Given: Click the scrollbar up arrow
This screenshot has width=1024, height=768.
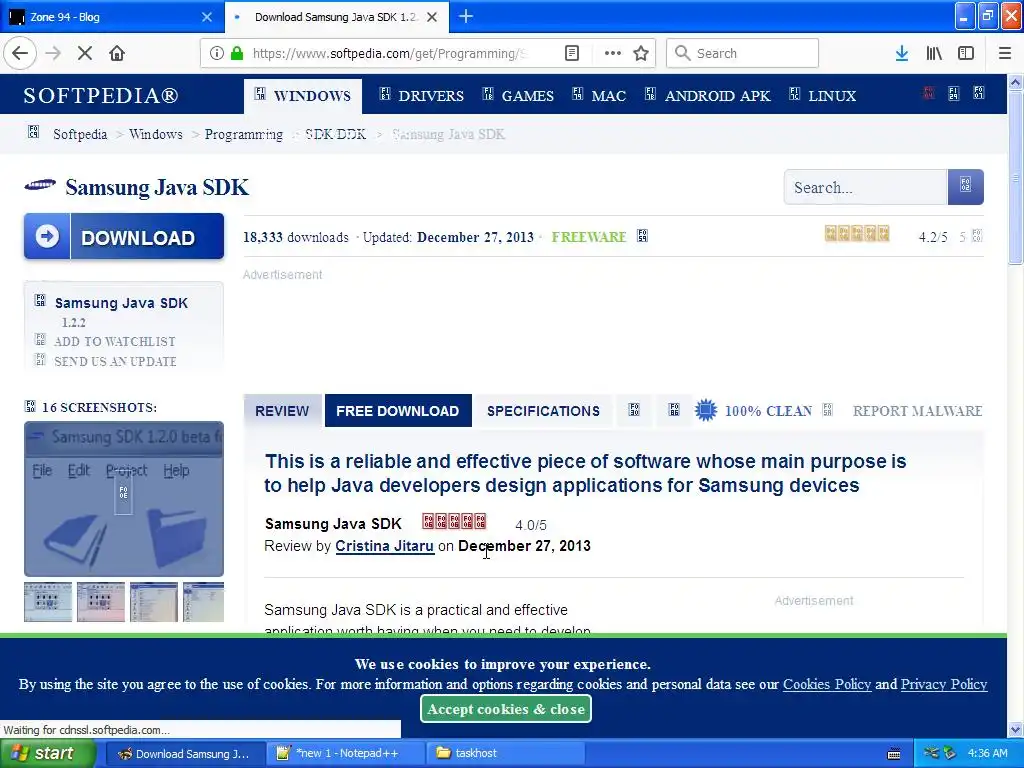Looking at the screenshot, I should pyautogui.click(x=1015, y=82).
